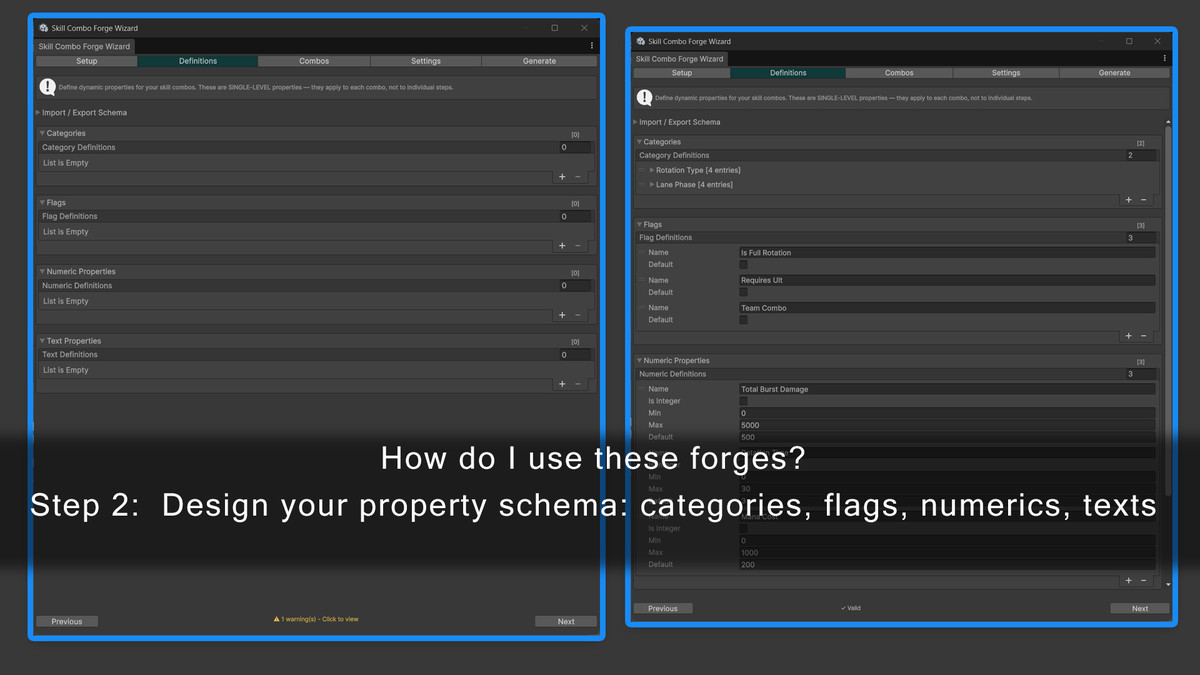The height and width of the screenshot is (675, 1200).
Task: Click Previous button in left window
Action: pyautogui.click(x=67, y=621)
